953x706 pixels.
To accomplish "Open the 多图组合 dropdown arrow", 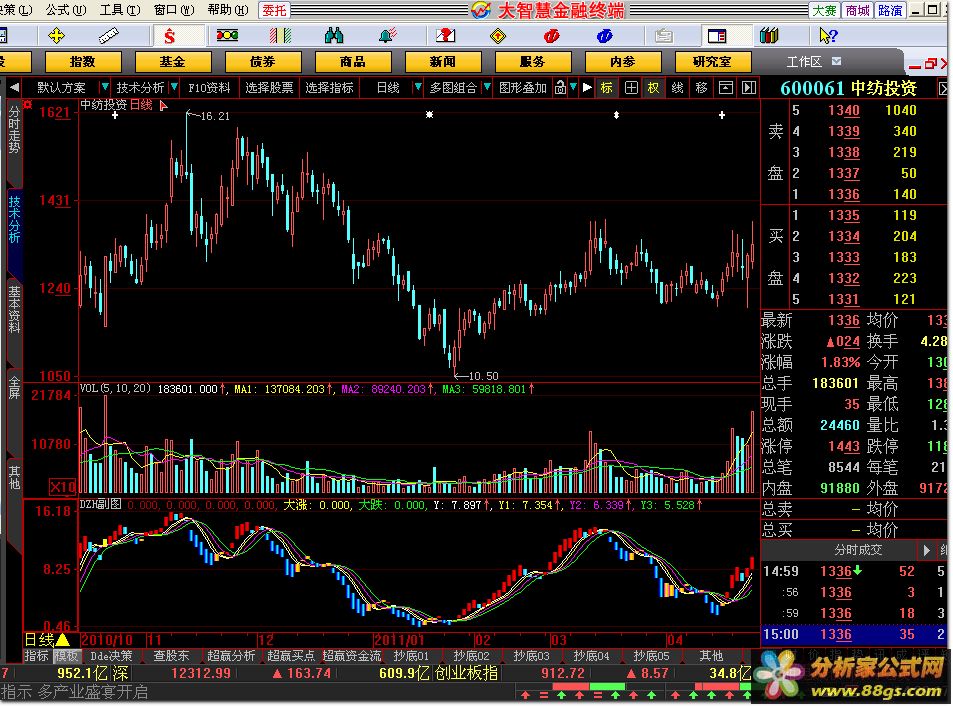I will click(x=487, y=87).
